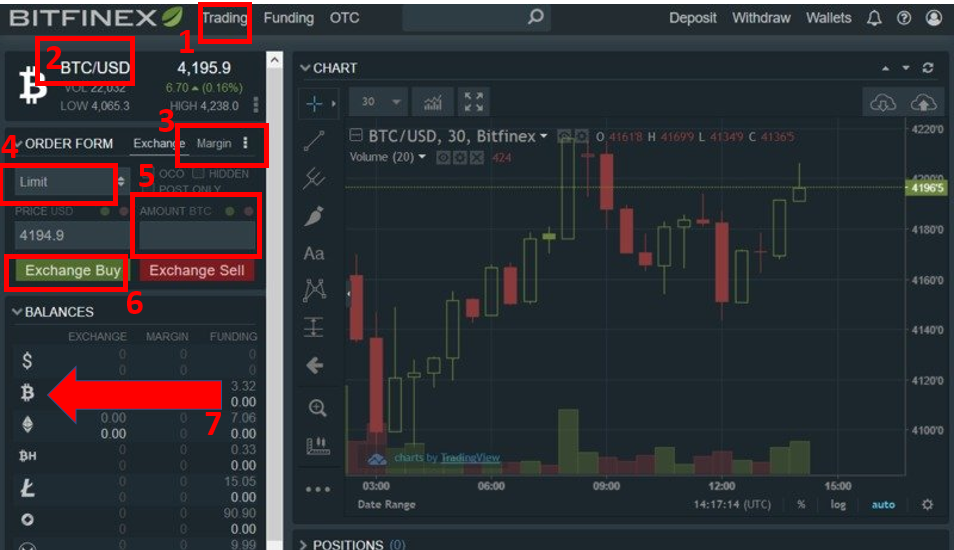The width and height of the screenshot is (954, 550).
Task: Open order form three-dot options
Action: click(x=245, y=143)
